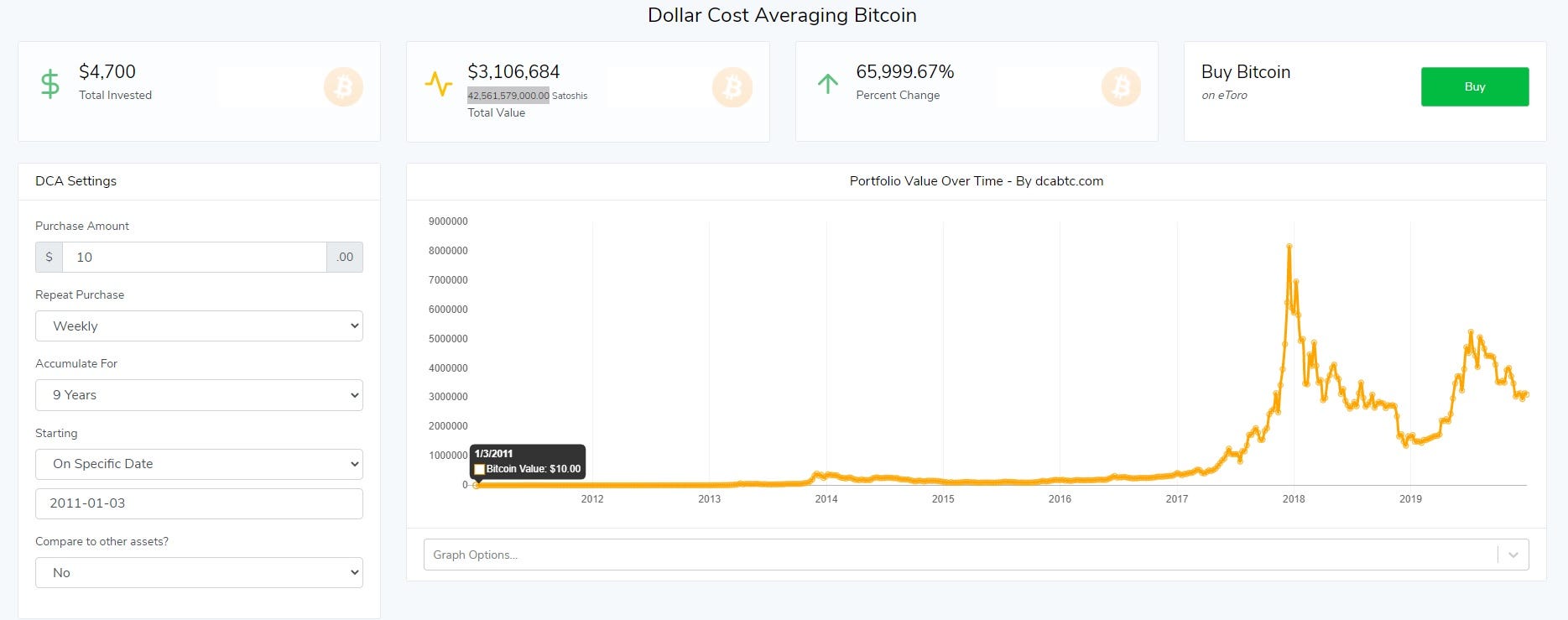The image size is (1568, 620).
Task: Click the chart's peak point near 2018
Action: (x=1289, y=247)
